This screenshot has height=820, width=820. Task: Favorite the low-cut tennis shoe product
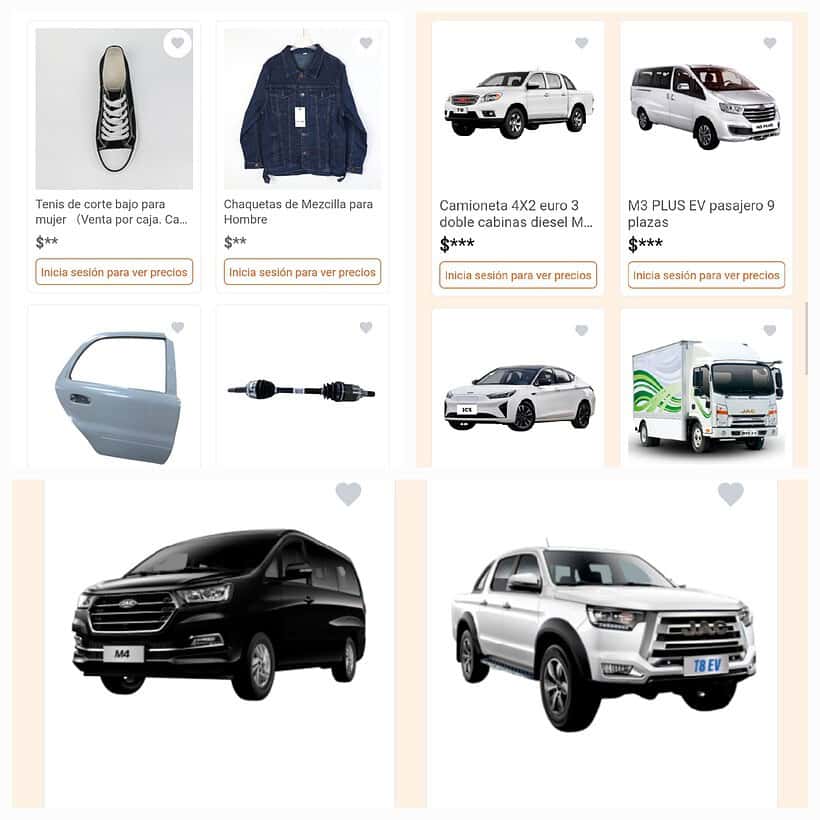177,43
